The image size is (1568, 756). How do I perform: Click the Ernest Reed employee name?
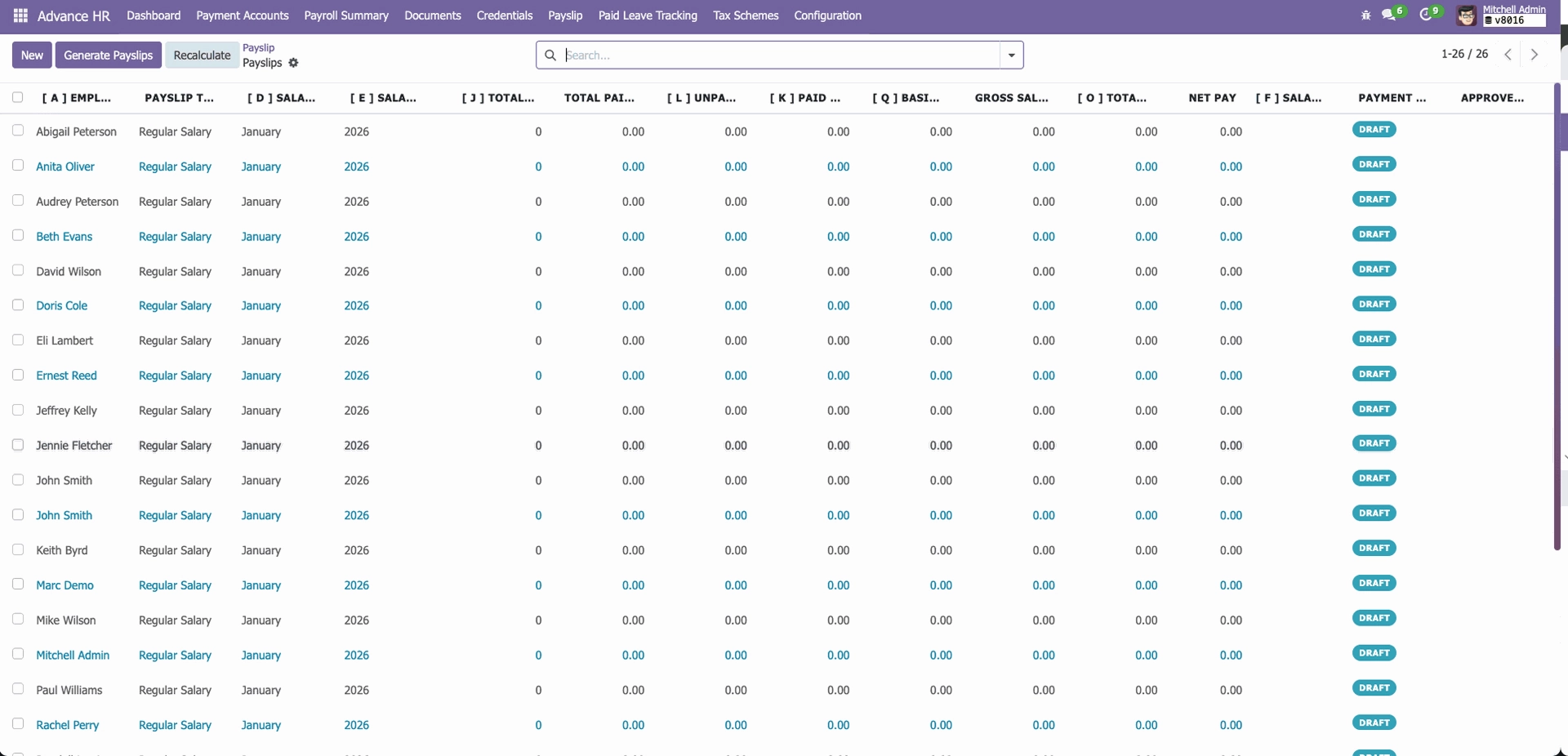[x=66, y=376]
